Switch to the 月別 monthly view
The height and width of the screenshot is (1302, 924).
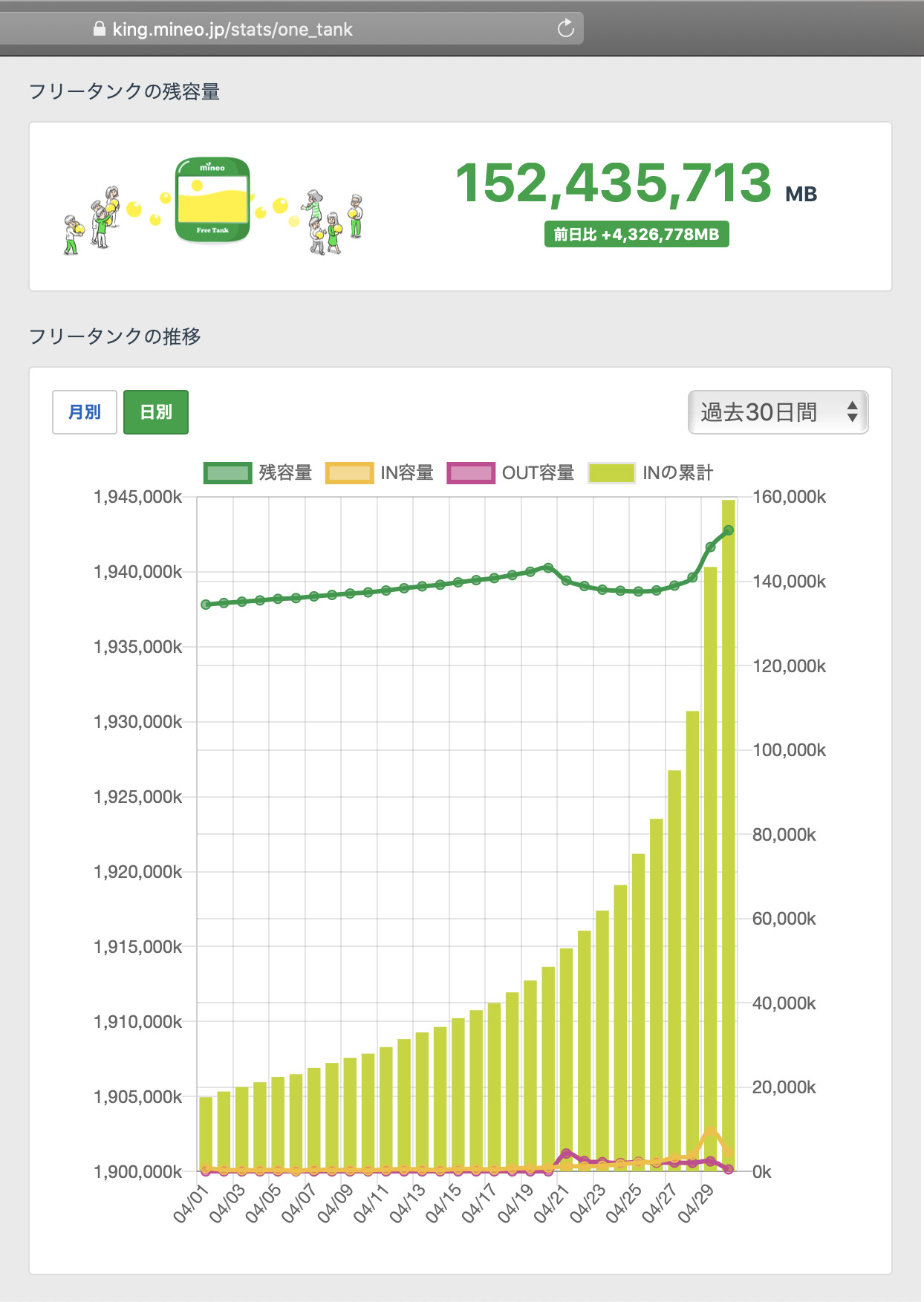85,412
